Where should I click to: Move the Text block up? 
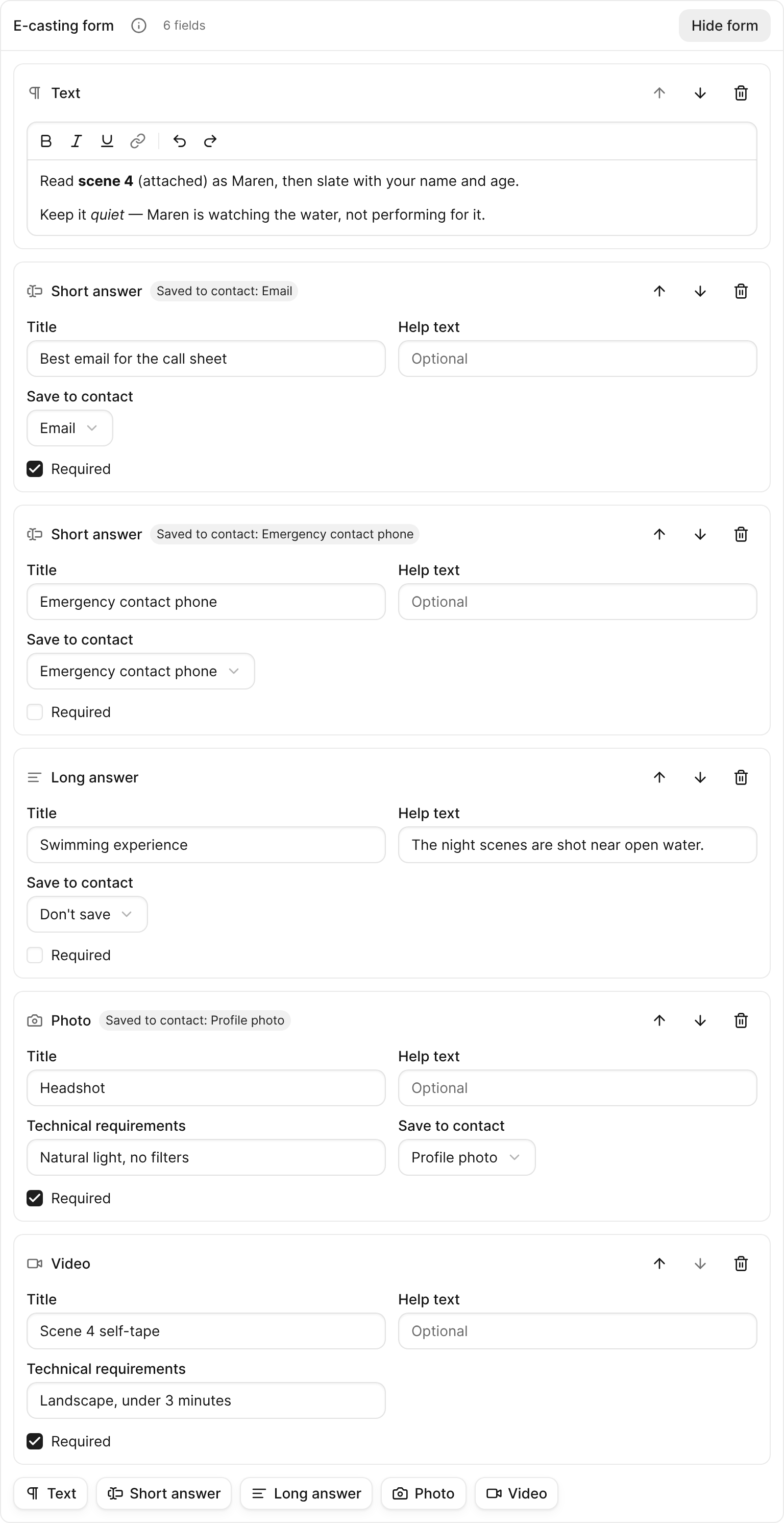[659, 93]
